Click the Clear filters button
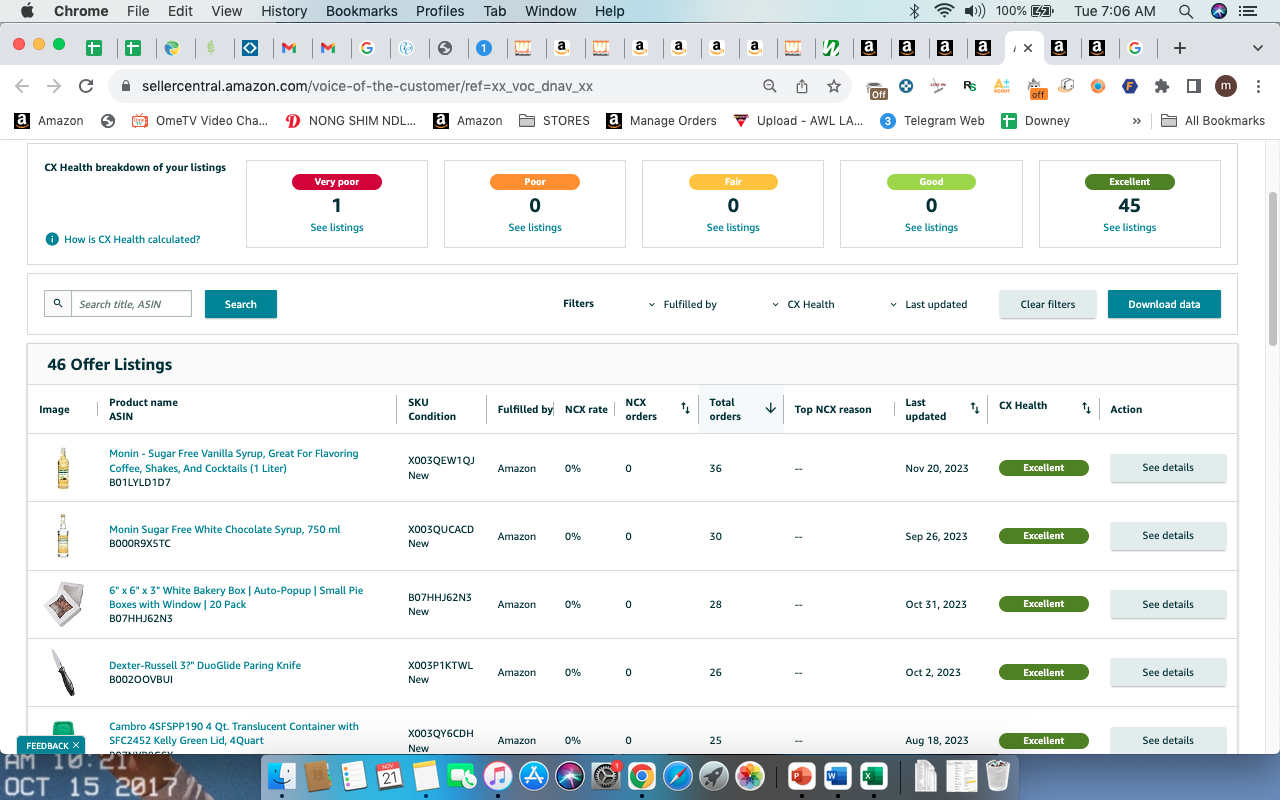Viewport: 1280px width, 800px height. tap(1048, 304)
